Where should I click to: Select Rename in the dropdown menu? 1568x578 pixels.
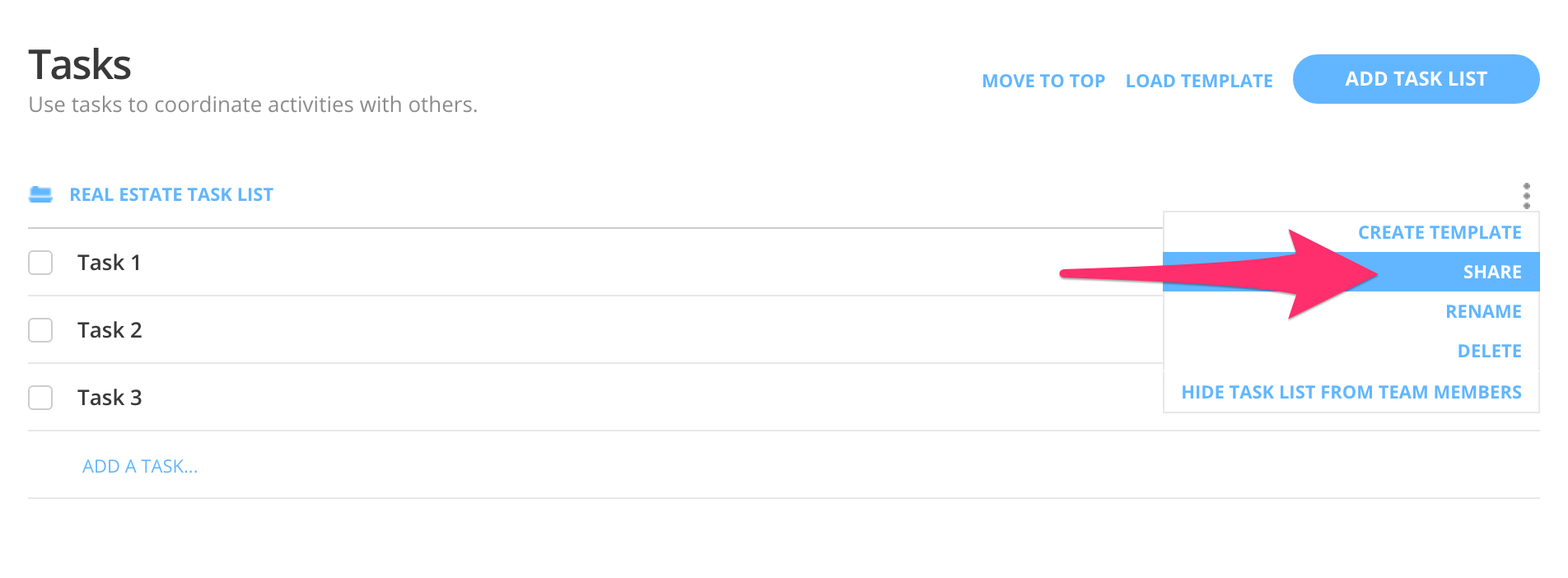[1482, 312]
